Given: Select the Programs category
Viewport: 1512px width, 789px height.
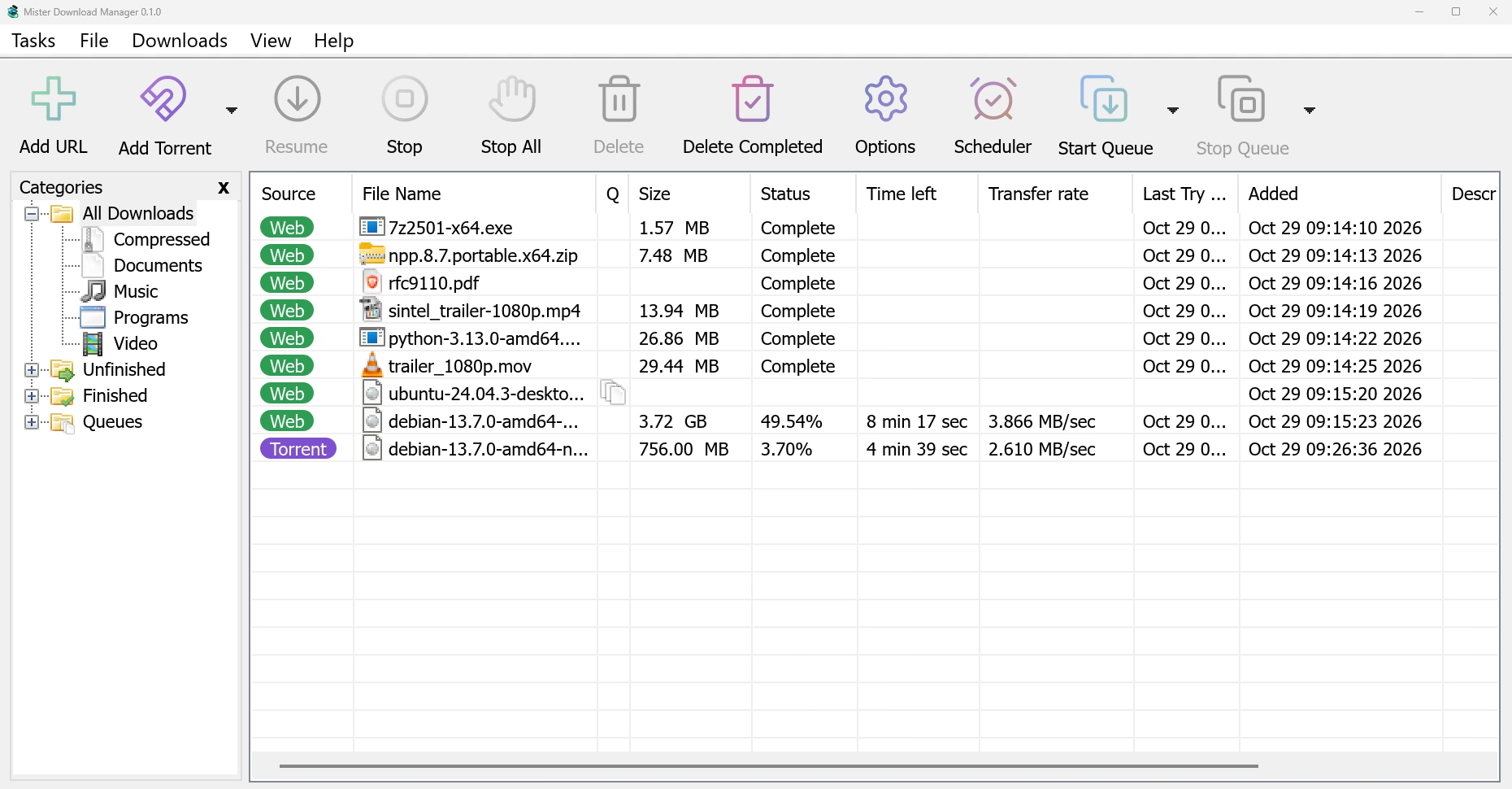Looking at the screenshot, I should pyautogui.click(x=151, y=317).
